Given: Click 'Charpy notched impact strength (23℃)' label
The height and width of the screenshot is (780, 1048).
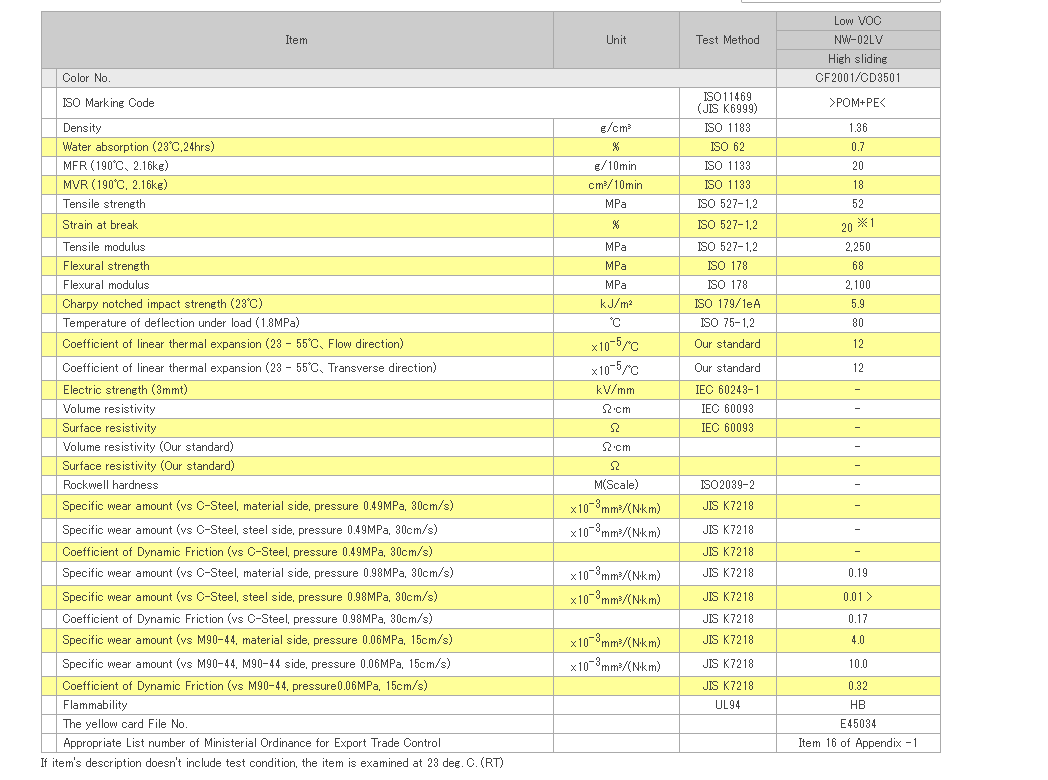Looking at the screenshot, I should point(162,304).
